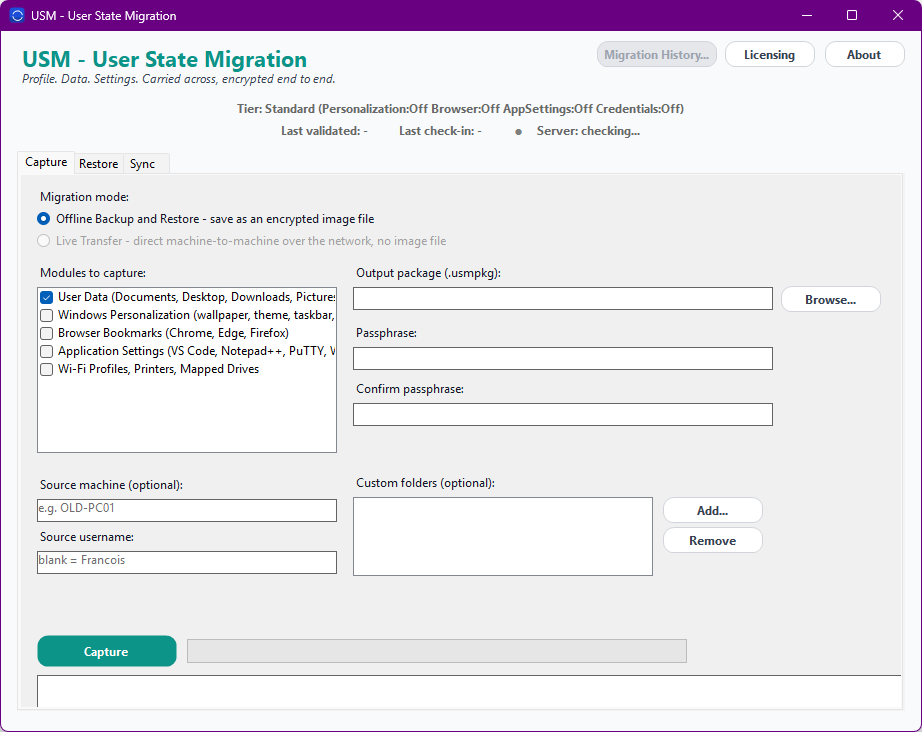Minimize the USM window
This screenshot has height=732, width=922.
coord(807,15)
